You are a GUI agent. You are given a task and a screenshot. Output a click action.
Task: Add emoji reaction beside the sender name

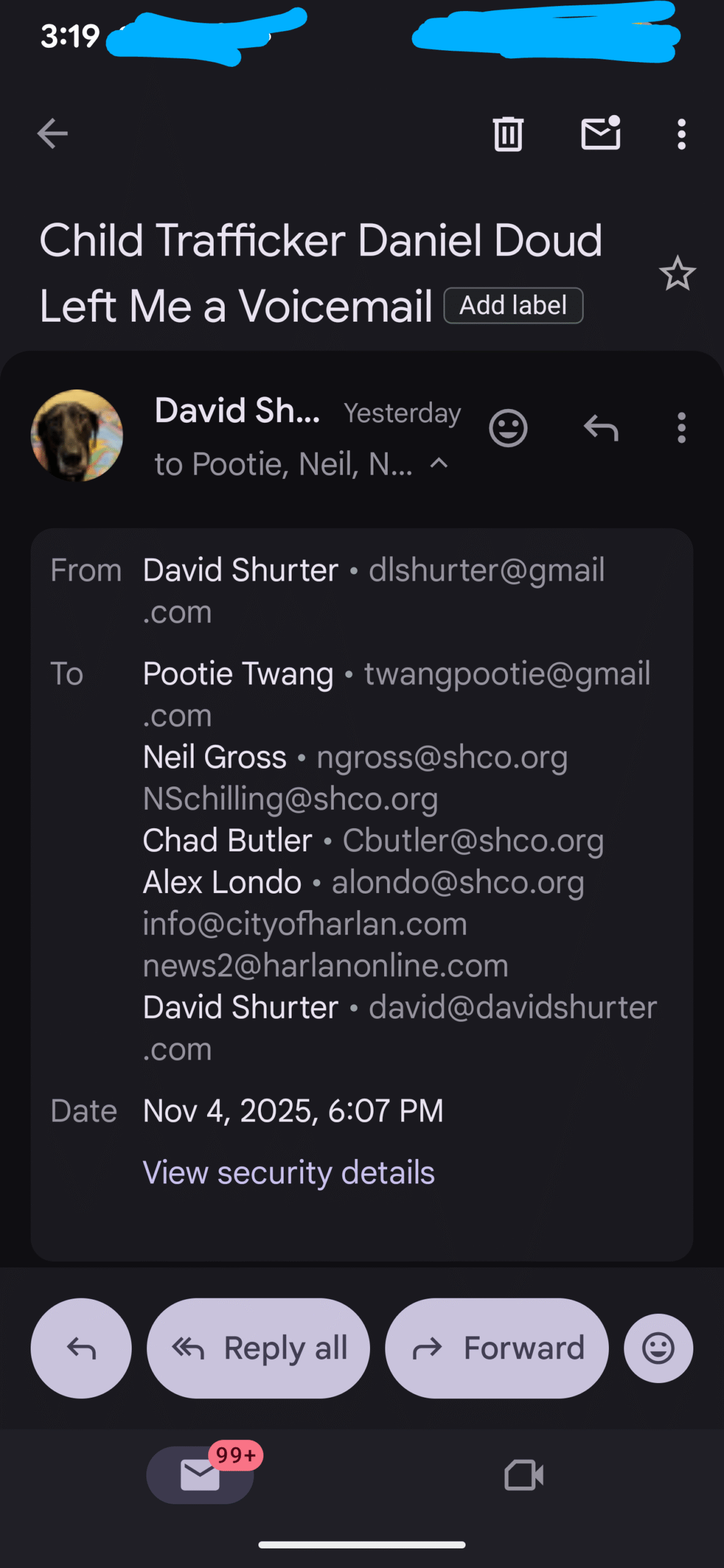pyautogui.click(x=508, y=428)
